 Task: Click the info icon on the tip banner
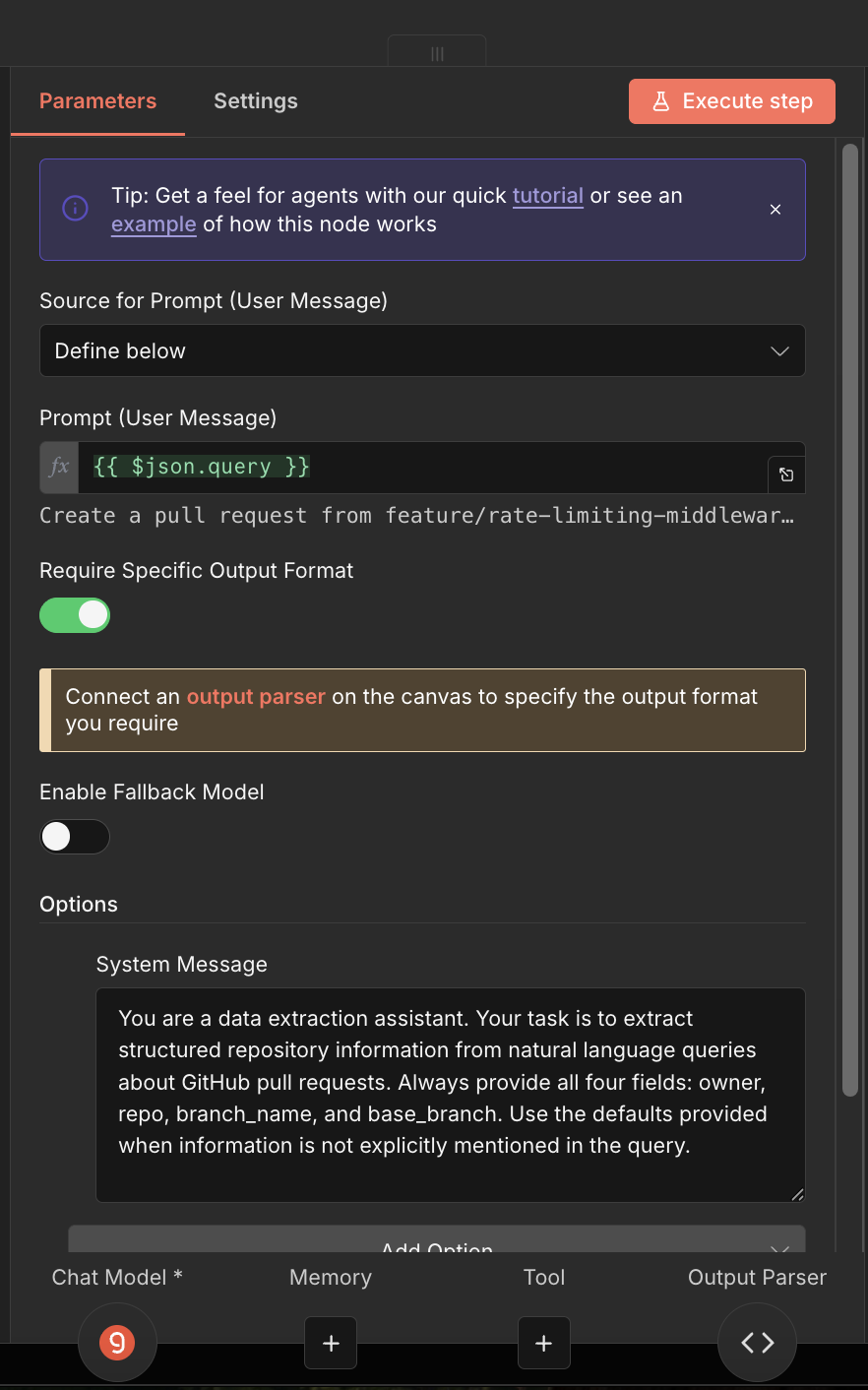tap(75, 208)
